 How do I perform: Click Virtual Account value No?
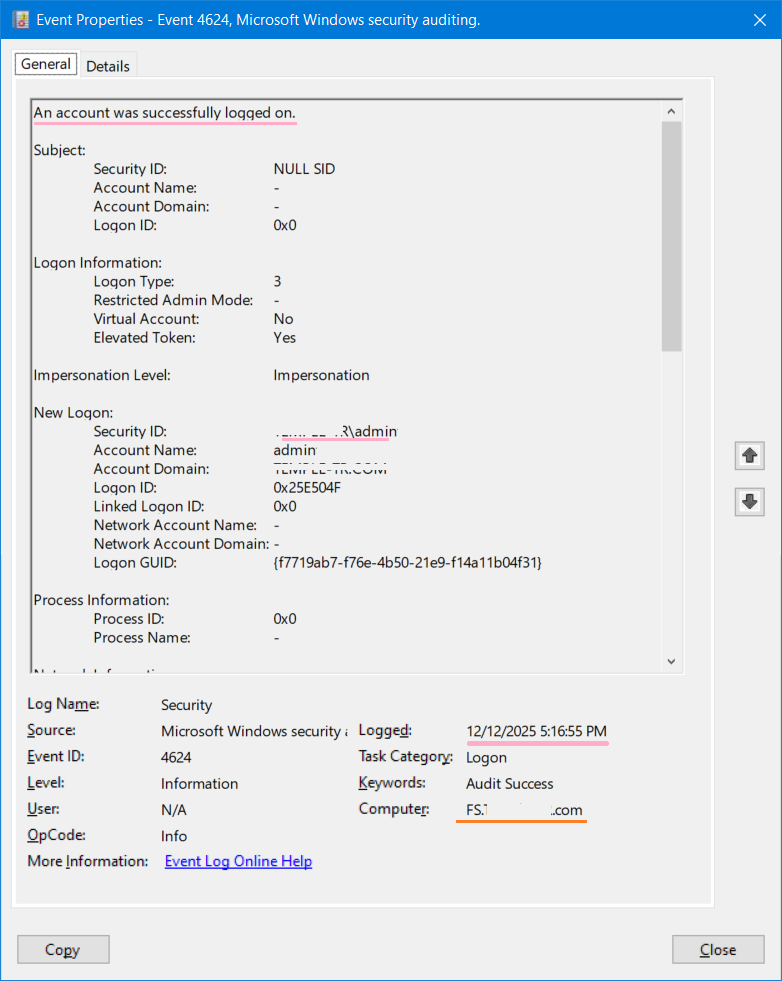point(283,319)
